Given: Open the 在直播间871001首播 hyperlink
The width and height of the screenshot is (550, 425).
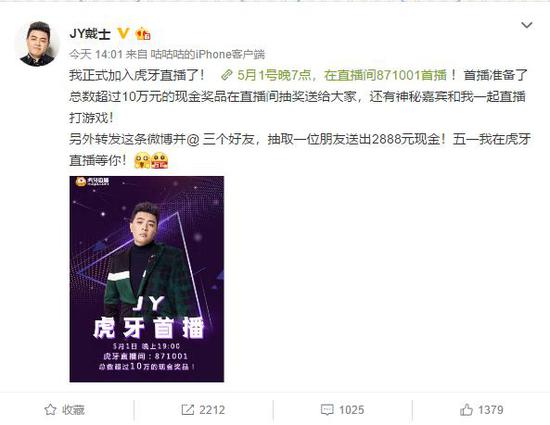Looking at the screenshot, I should tap(385, 75).
